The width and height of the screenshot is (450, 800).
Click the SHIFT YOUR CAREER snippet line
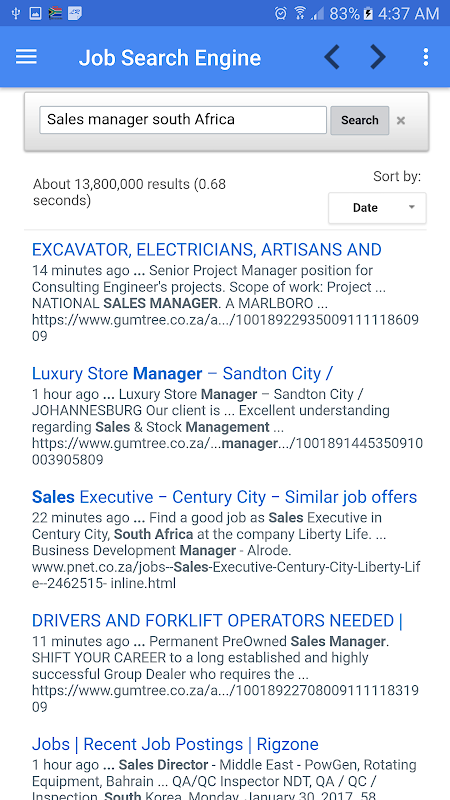click(200, 658)
